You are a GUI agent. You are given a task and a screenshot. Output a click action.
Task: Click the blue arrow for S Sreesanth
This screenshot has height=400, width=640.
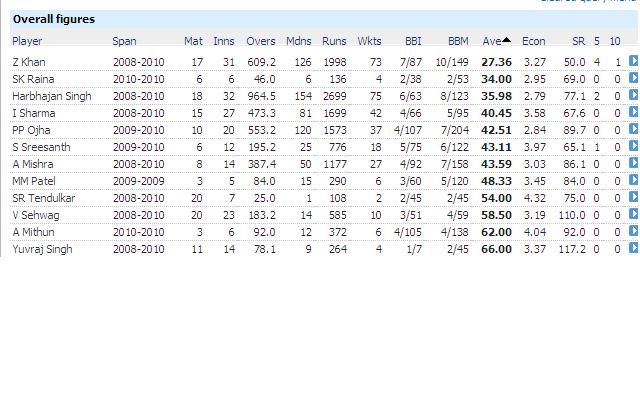coord(634,147)
